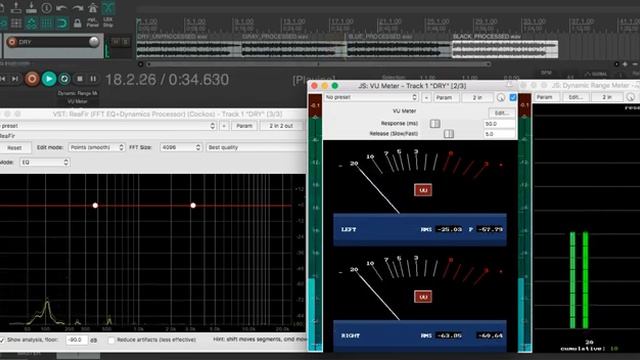
Task: Click VU Meter 2 in routing button
Action: (477, 97)
